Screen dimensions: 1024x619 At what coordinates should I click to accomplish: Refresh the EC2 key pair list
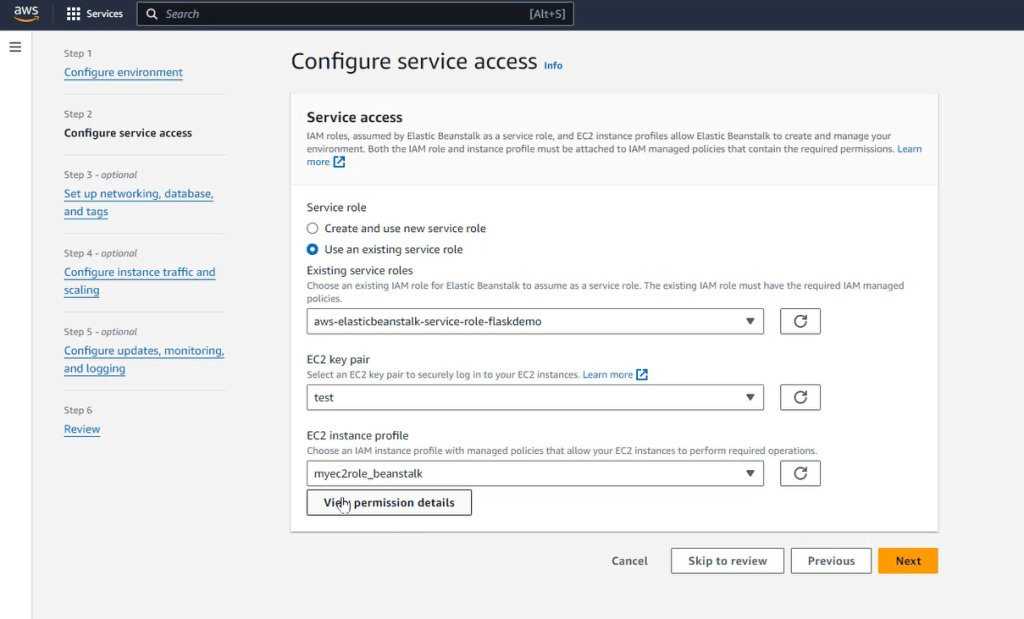pos(800,397)
